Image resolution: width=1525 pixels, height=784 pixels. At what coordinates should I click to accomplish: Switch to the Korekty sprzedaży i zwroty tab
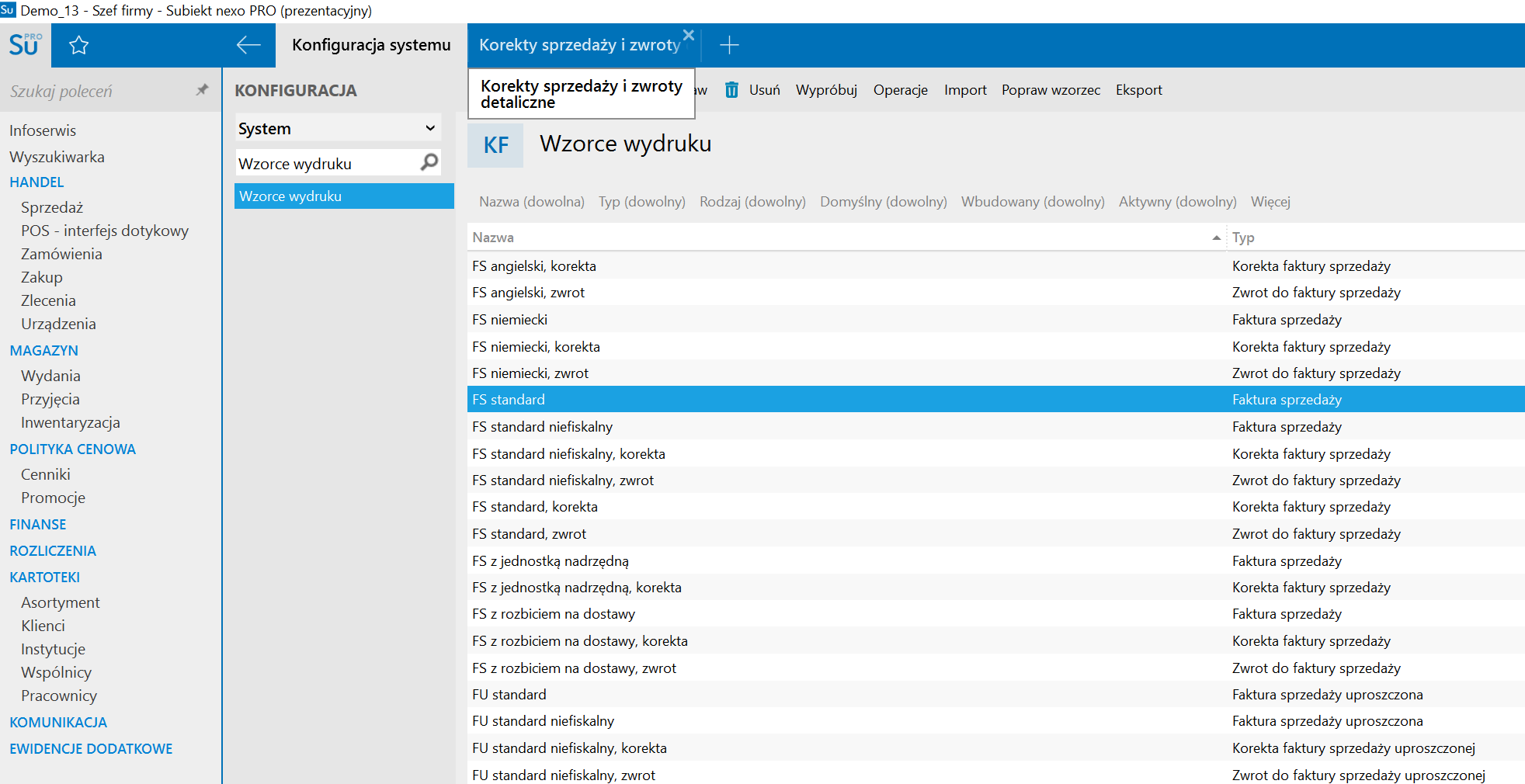tap(579, 45)
